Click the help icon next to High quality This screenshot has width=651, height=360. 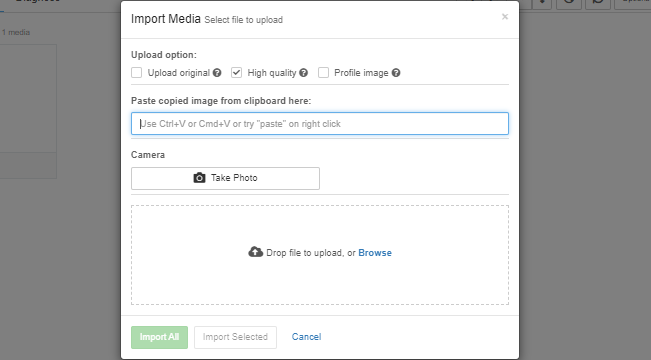(303, 73)
